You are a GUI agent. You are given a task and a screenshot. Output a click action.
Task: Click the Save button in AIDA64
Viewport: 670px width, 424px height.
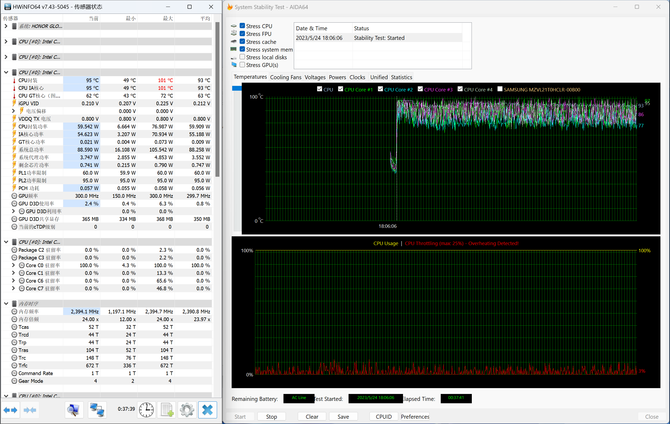coord(343,416)
